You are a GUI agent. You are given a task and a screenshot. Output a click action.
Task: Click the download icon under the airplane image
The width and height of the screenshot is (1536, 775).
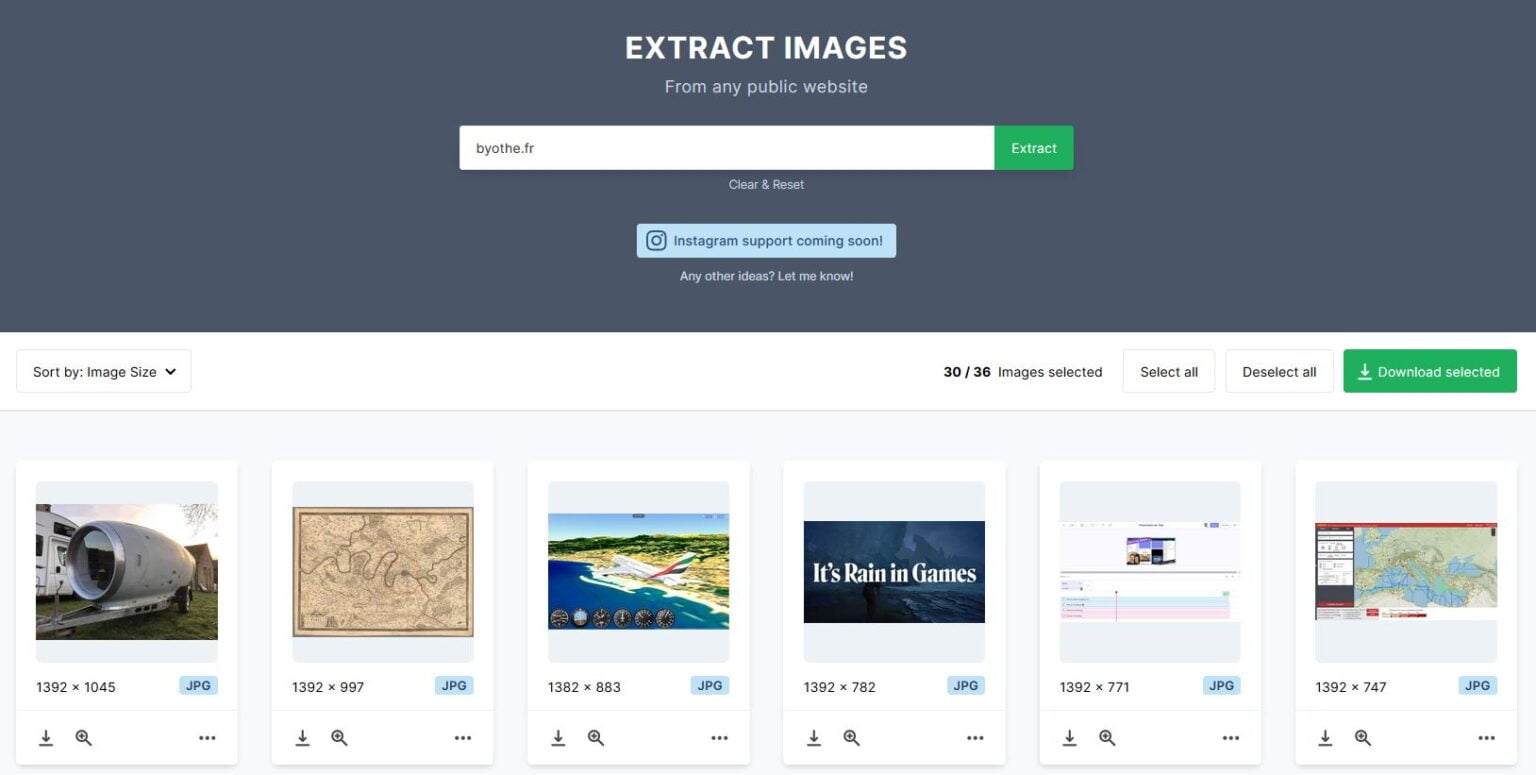pos(558,737)
